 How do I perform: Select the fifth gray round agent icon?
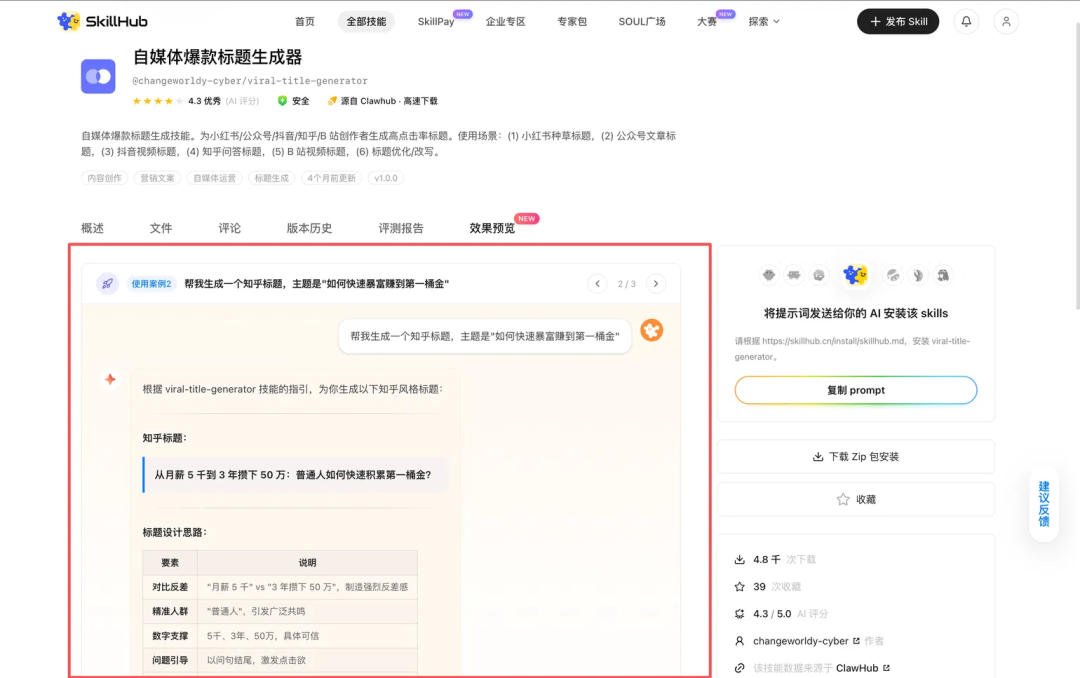click(x=893, y=275)
